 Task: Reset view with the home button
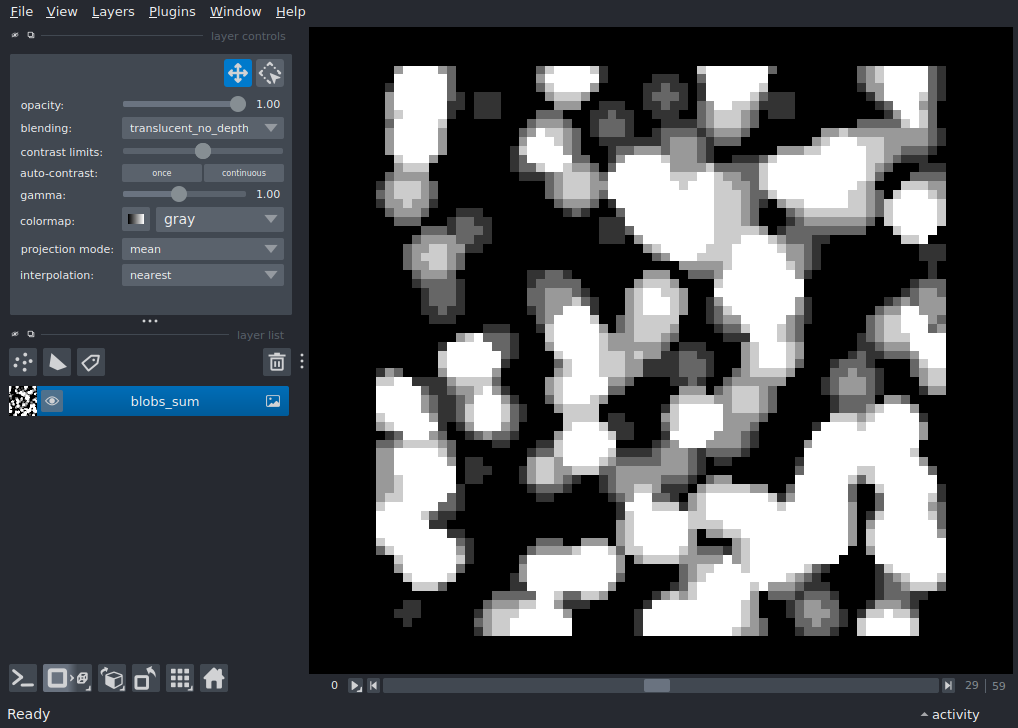click(x=214, y=678)
